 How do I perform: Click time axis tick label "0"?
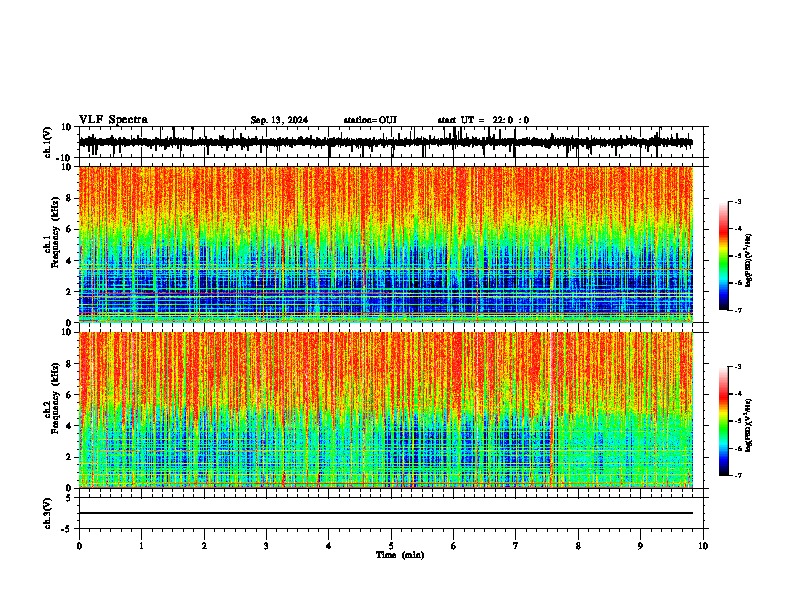(x=79, y=546)
